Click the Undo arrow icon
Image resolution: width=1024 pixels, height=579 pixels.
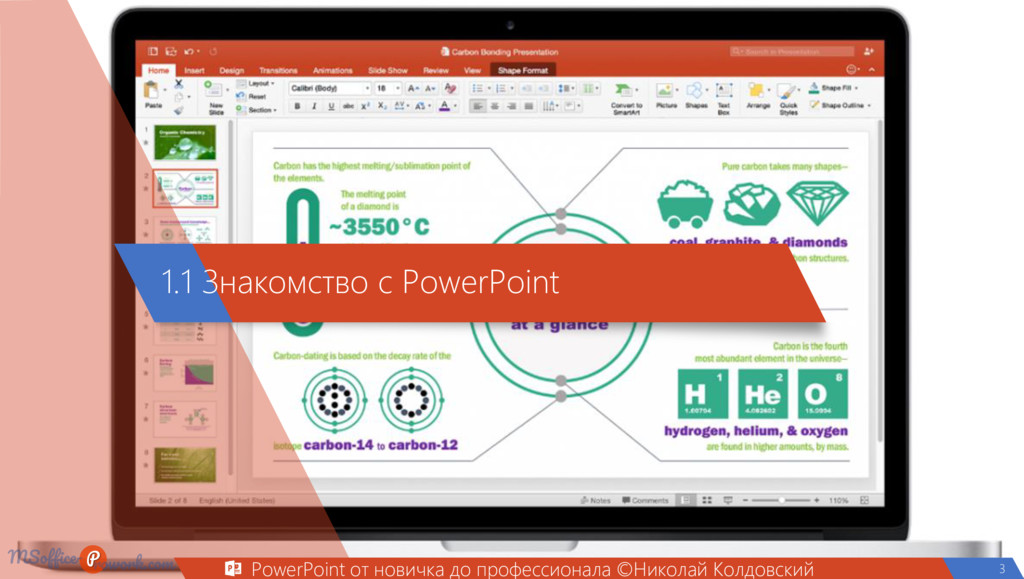coord(188,51)
